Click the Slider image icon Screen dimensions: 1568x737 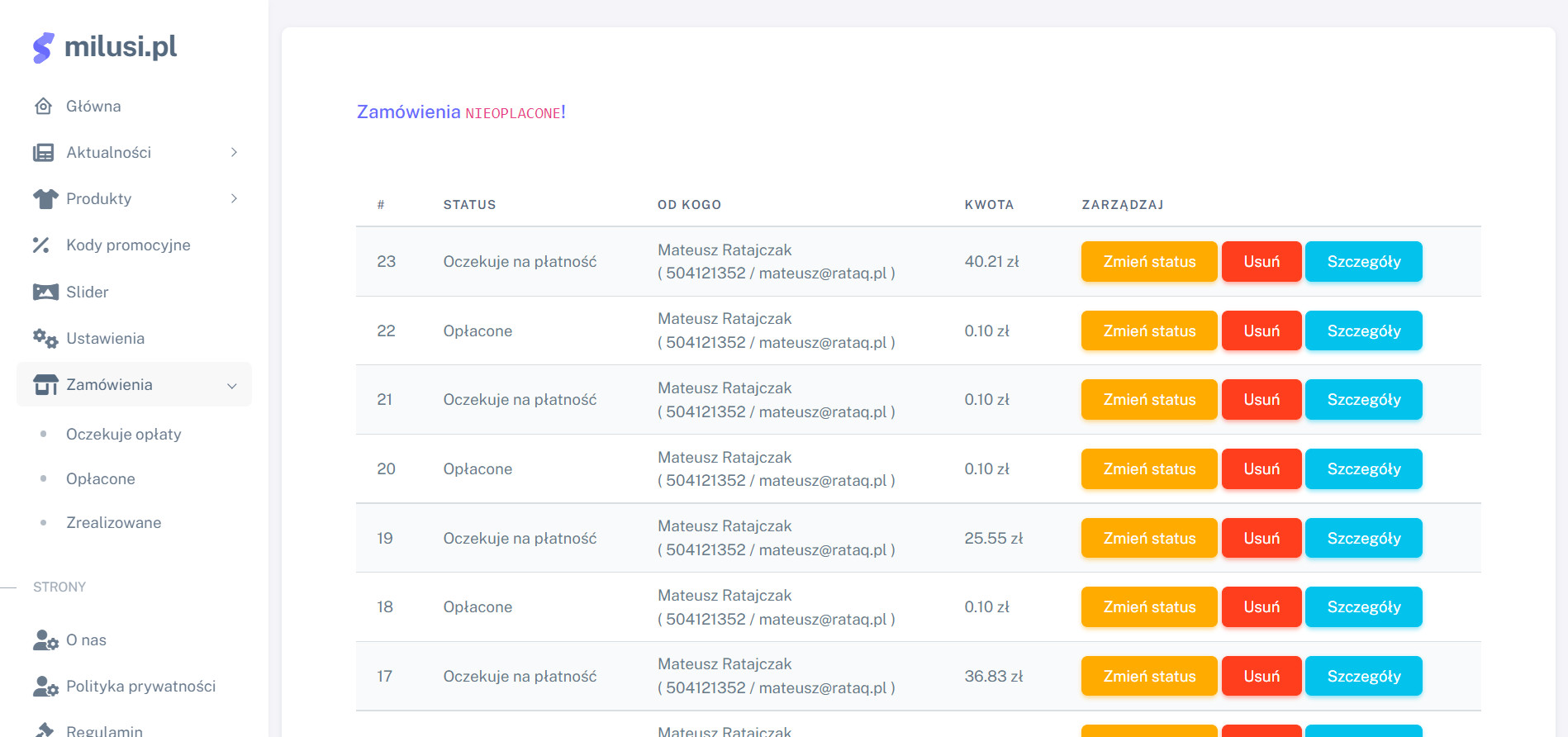pos(45,292)
